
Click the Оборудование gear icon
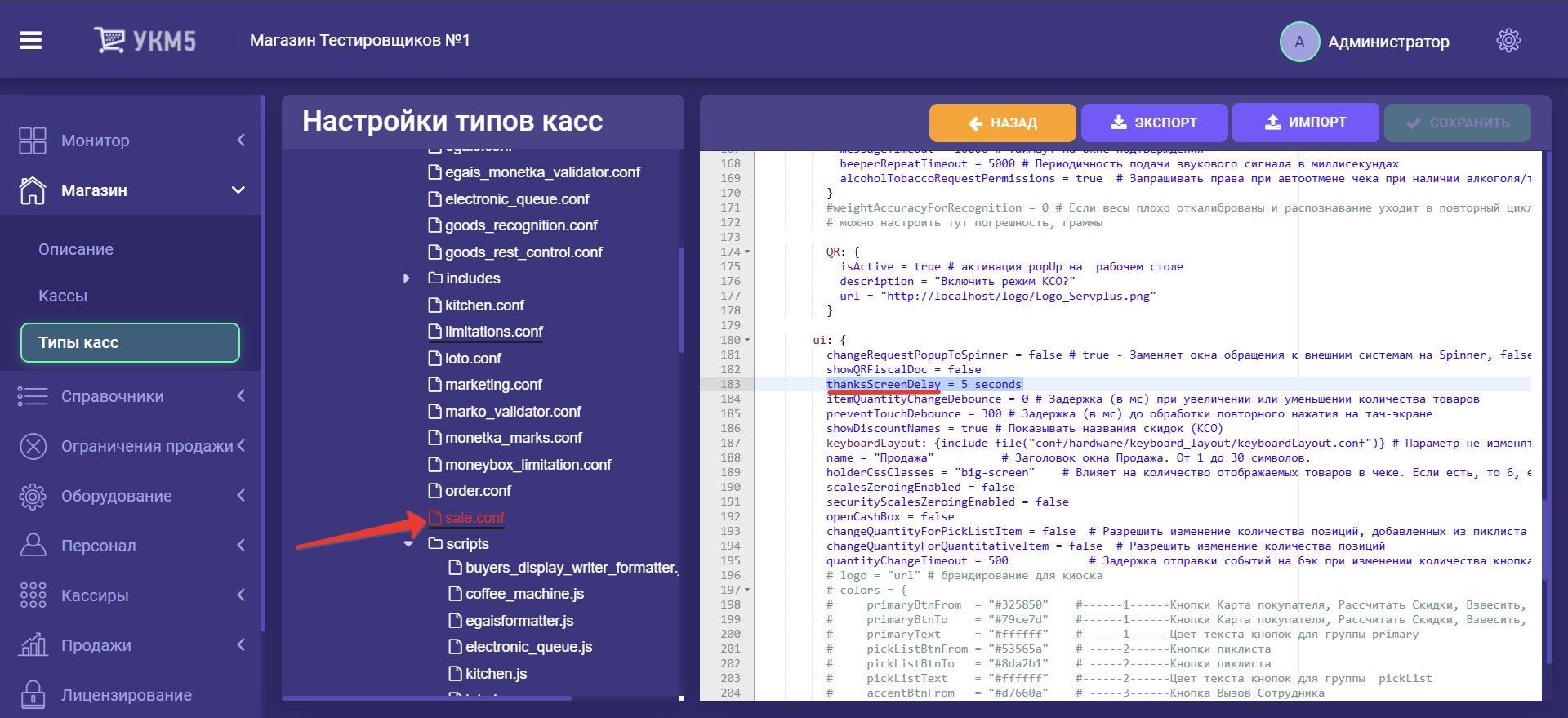coord(33,496)
